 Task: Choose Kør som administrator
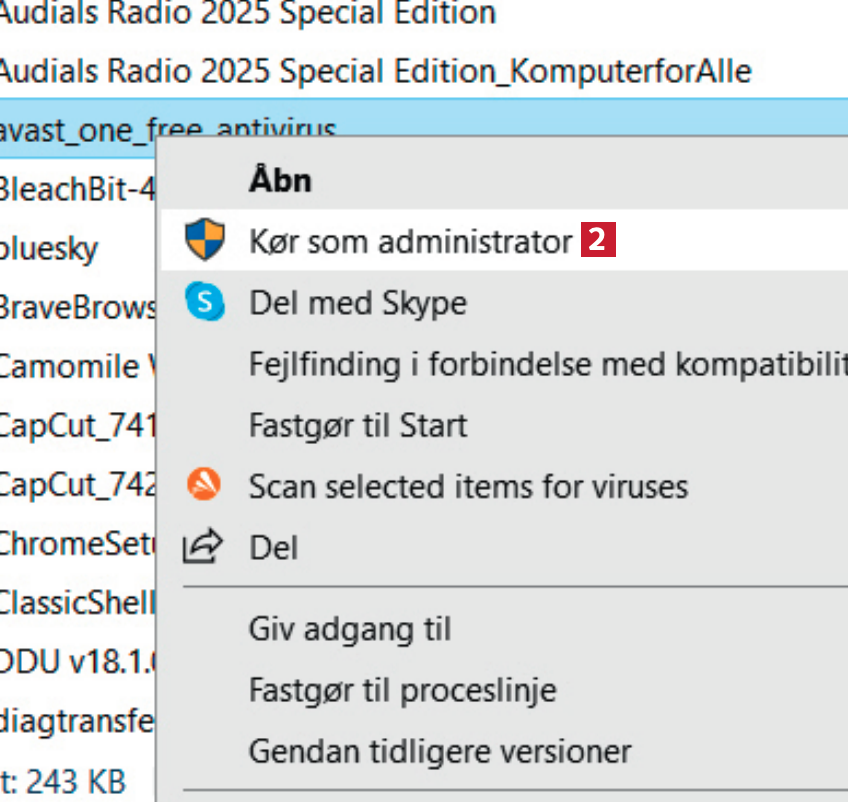pyautogui.click(x=410, y=241)
